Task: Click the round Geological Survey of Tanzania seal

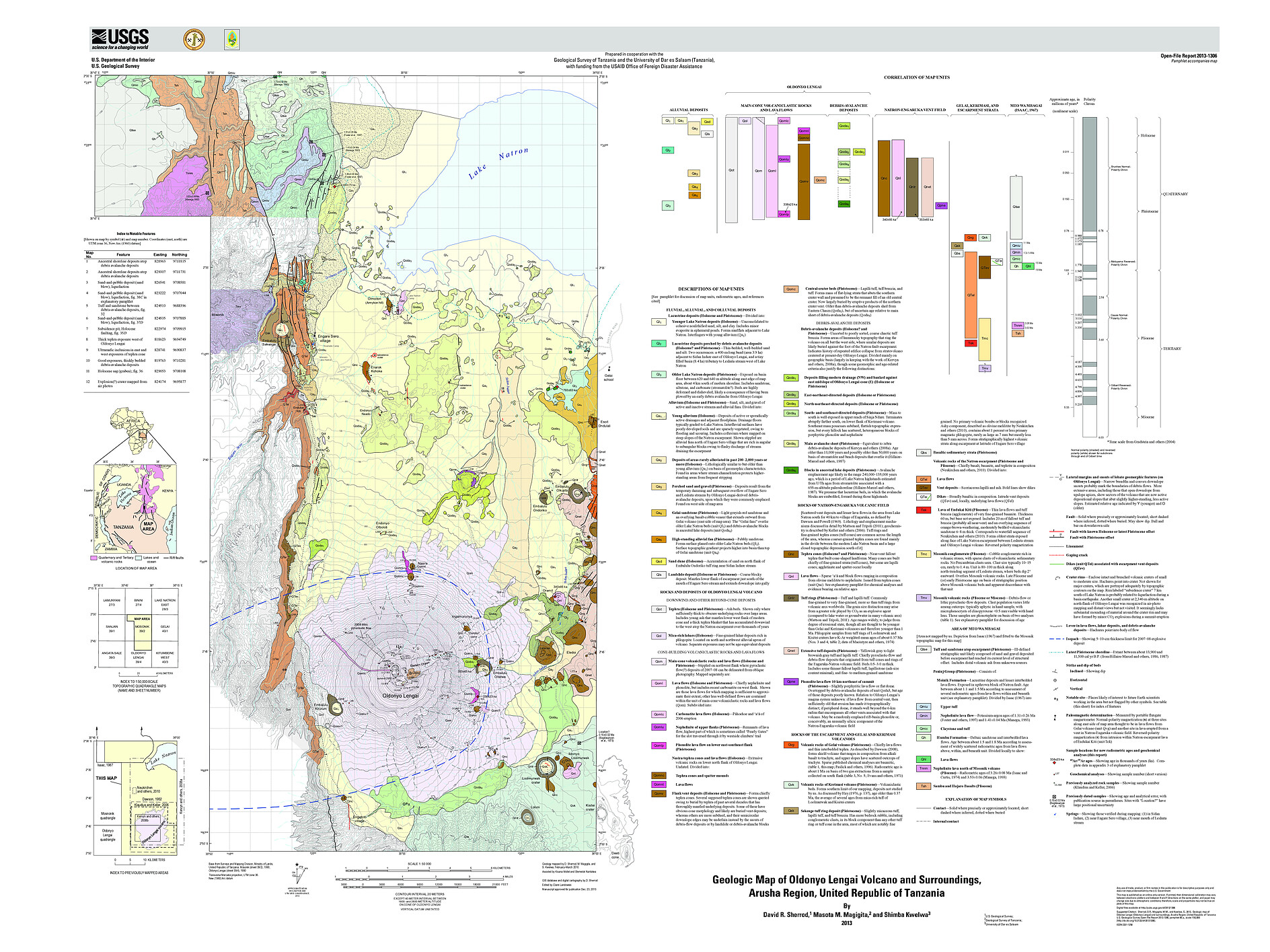Action: [194, 39]
